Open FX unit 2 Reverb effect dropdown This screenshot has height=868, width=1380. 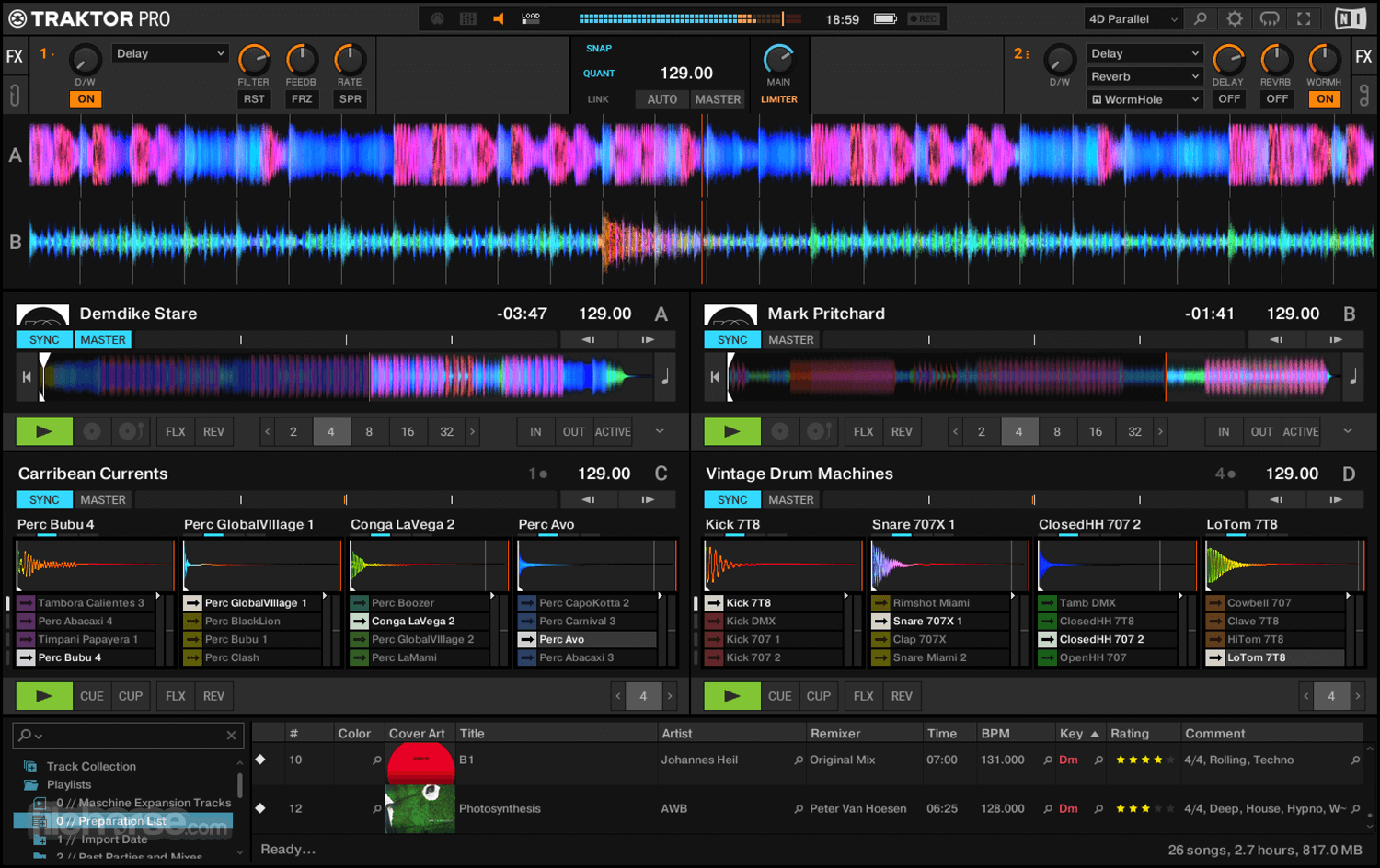click(x=1144, y=77)
